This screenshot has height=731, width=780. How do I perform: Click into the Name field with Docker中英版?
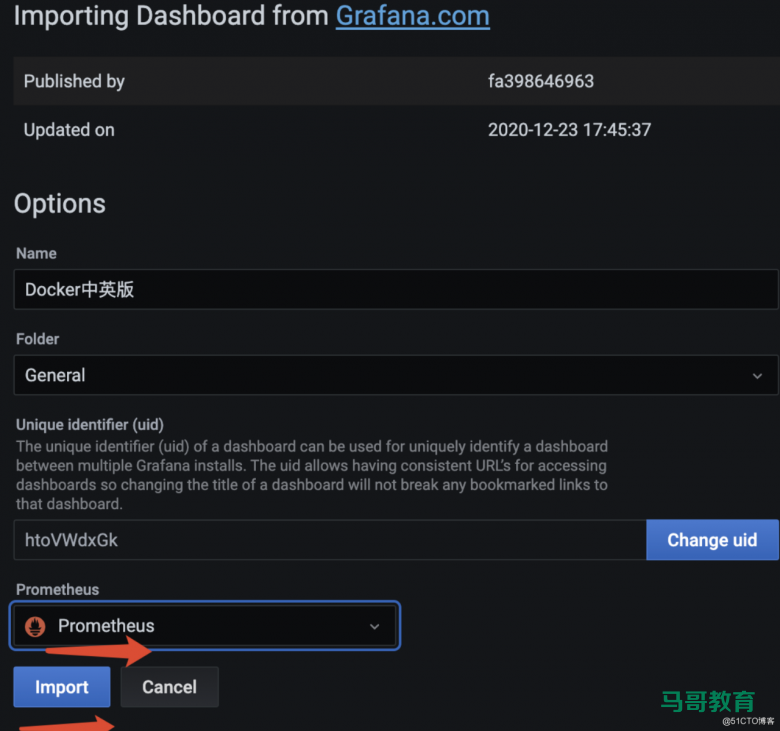(396, 290)
